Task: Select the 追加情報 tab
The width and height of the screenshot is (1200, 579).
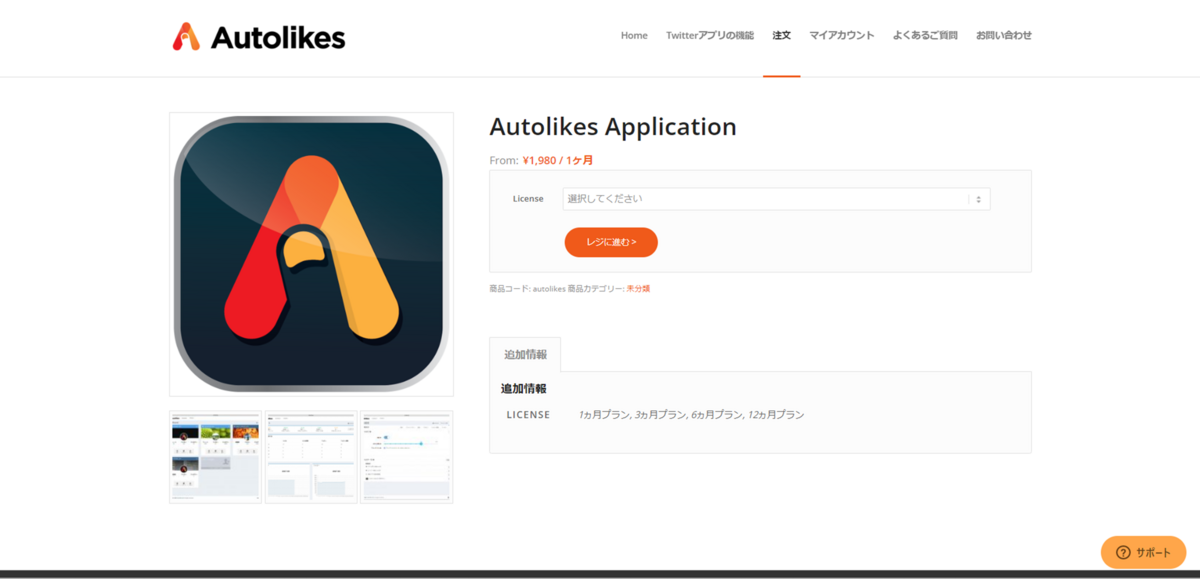Action: (525, 355)
